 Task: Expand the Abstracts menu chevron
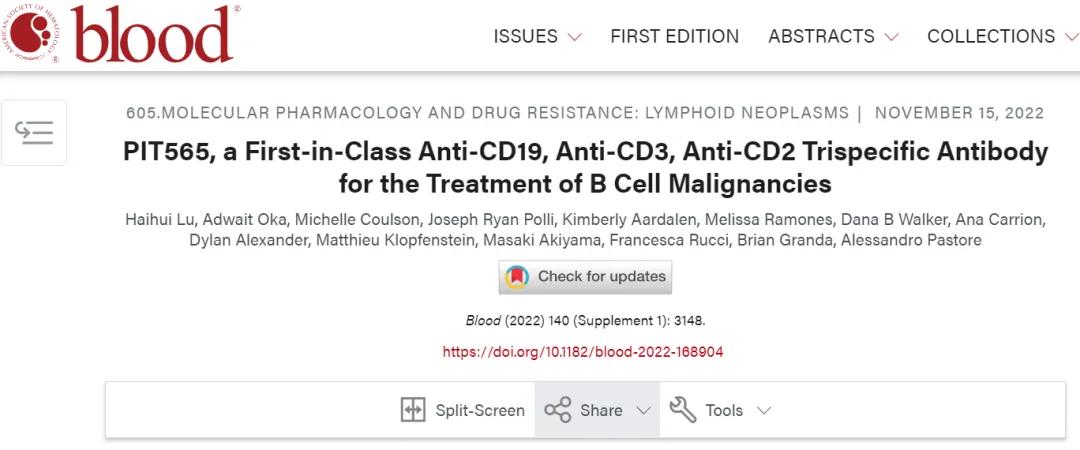pyautogui.click(x=891, y=37)
